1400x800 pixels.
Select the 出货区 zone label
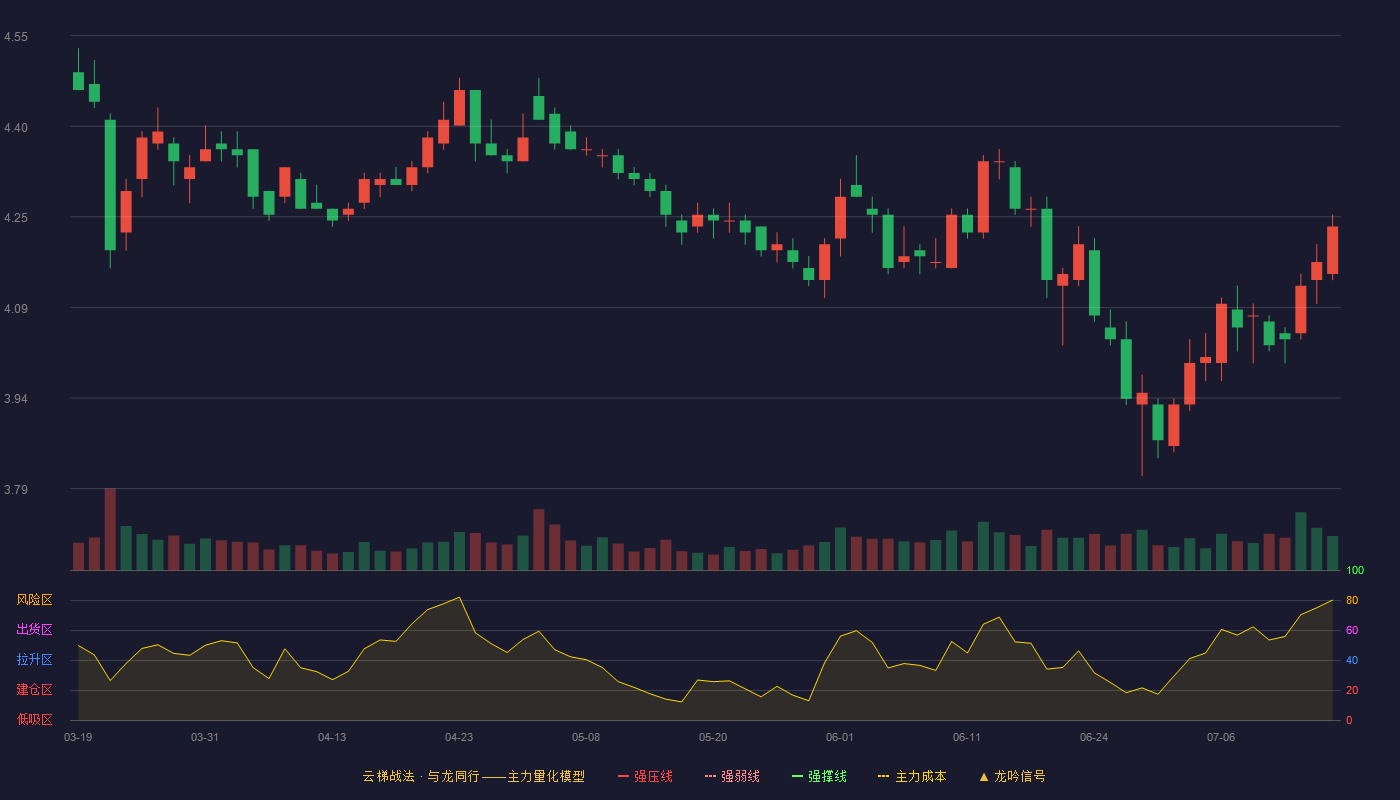(x=34, y=630)
